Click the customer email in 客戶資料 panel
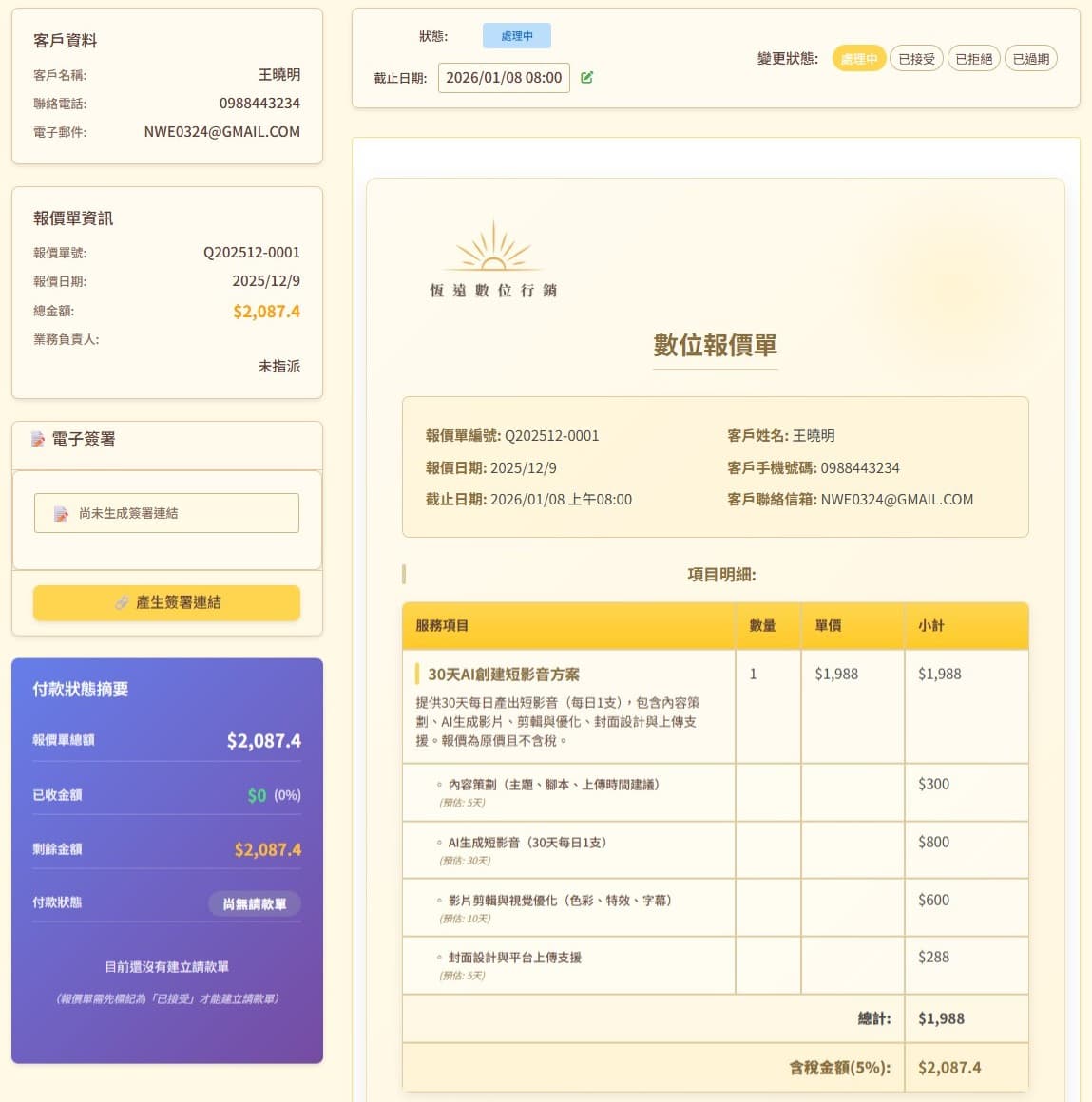This screenshot has height=1102, width=1092. (221, 132)
